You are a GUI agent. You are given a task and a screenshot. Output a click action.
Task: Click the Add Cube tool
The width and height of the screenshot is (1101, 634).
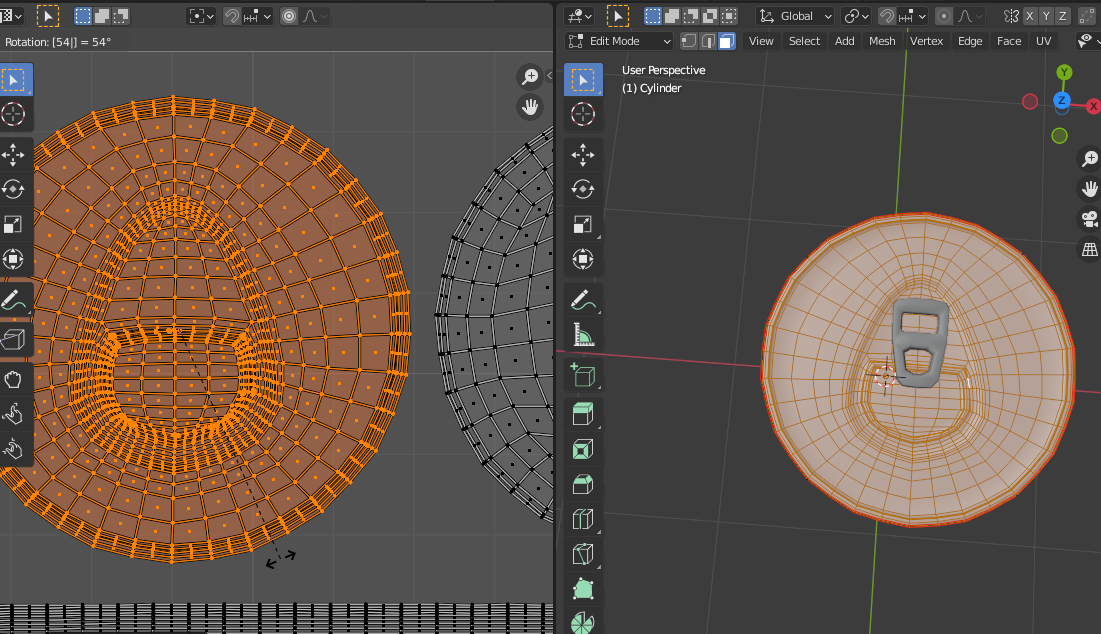point(583,376)
